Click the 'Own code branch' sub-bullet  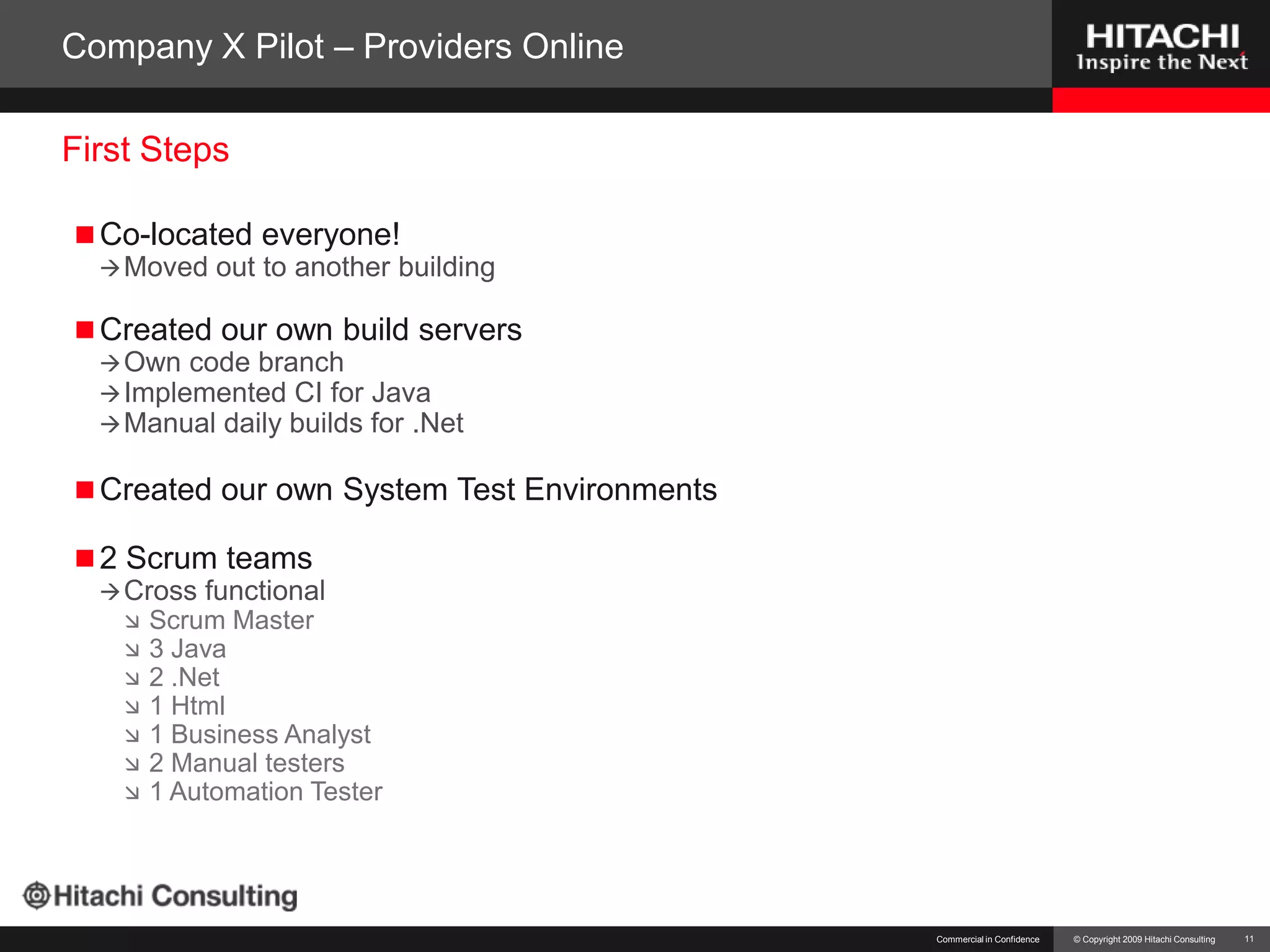point(234,362)
